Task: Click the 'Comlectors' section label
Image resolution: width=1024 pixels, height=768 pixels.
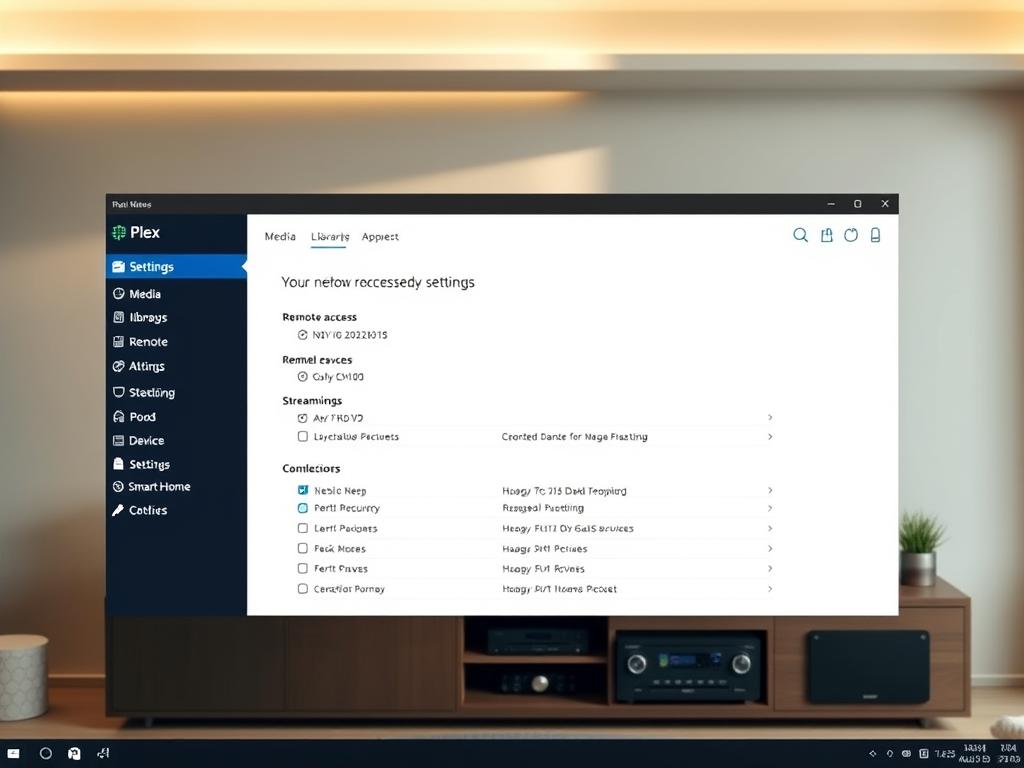Action: [311, 468]
